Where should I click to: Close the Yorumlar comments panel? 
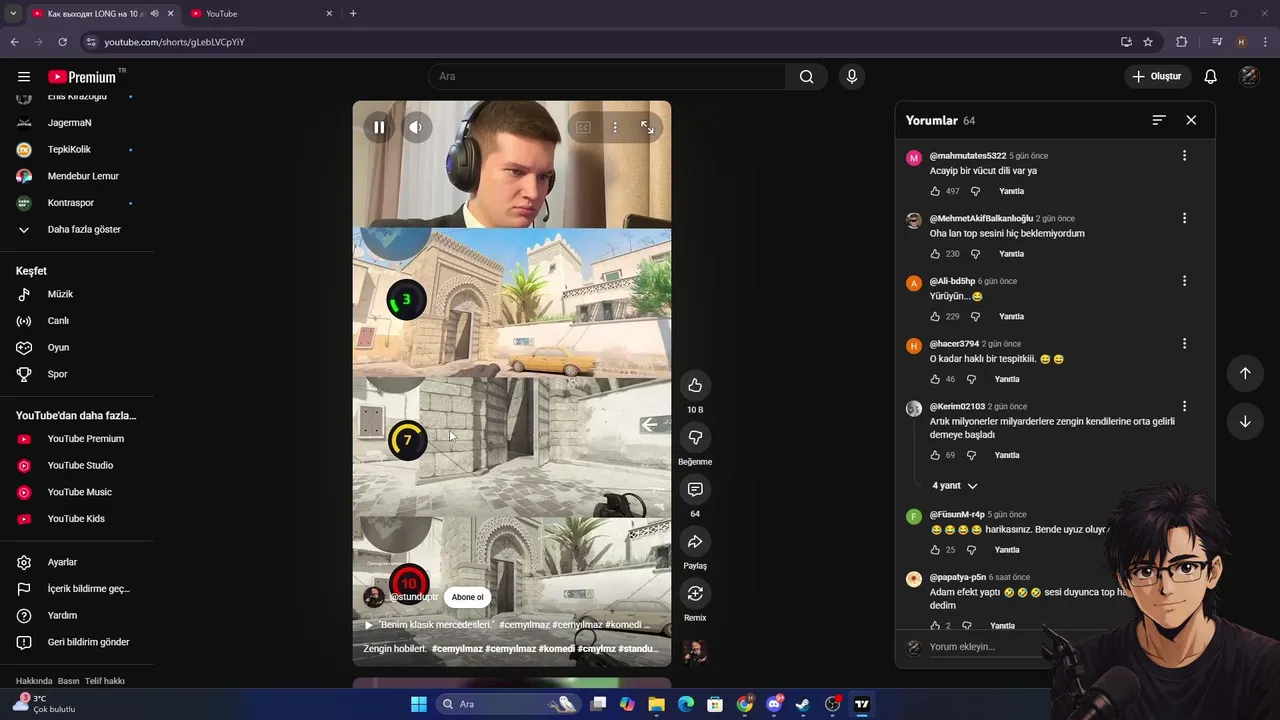1191,120
